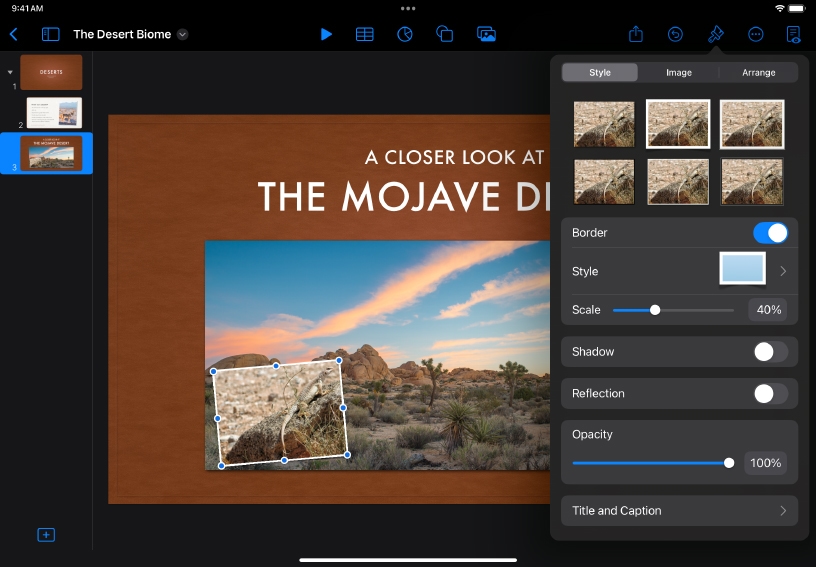This screenshot has width=816, height=567.
Task: Select 'A Closer Look At' text
Action: coord(454,157)
